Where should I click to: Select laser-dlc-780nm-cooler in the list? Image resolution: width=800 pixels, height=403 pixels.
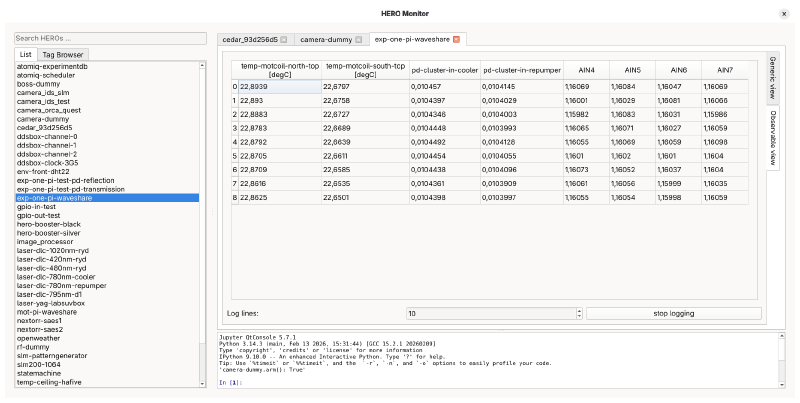tap(107, 277)
